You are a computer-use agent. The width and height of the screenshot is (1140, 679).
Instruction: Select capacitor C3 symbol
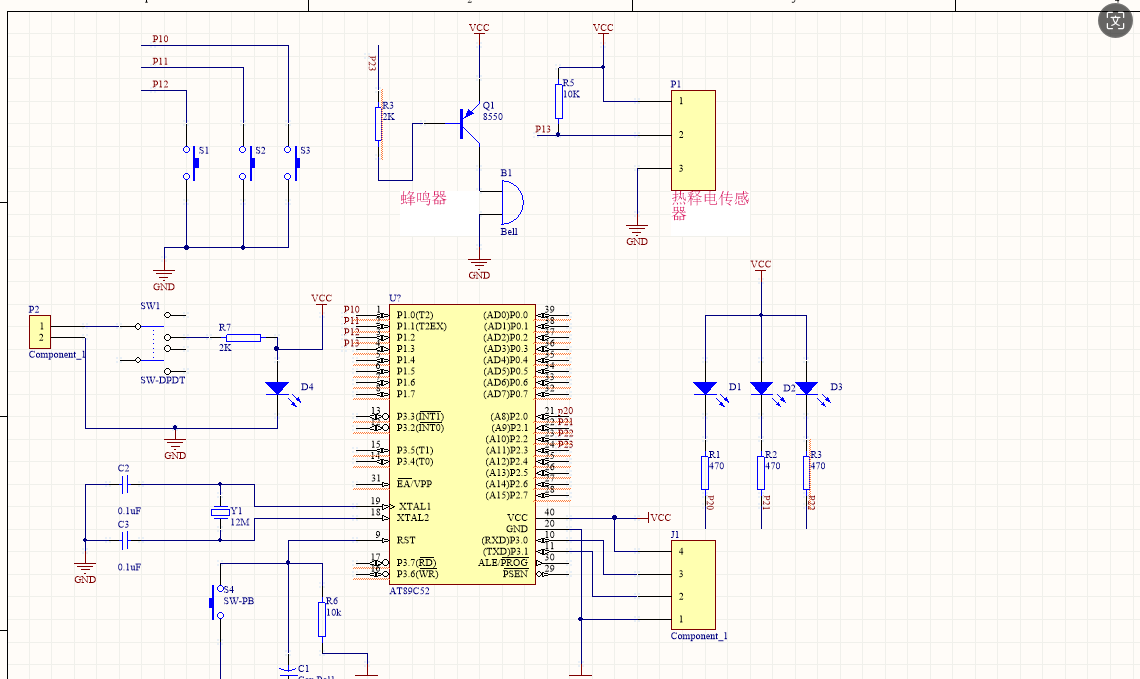pos(124,540)
